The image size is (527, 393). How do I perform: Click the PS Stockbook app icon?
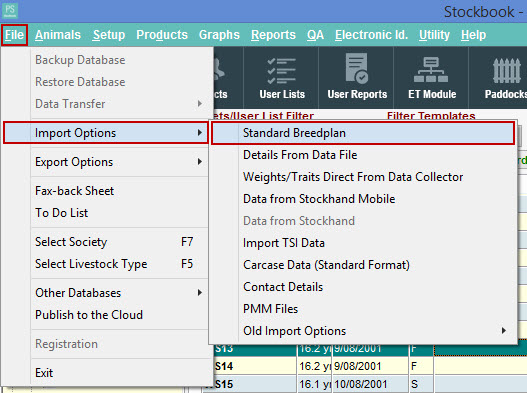10,11
